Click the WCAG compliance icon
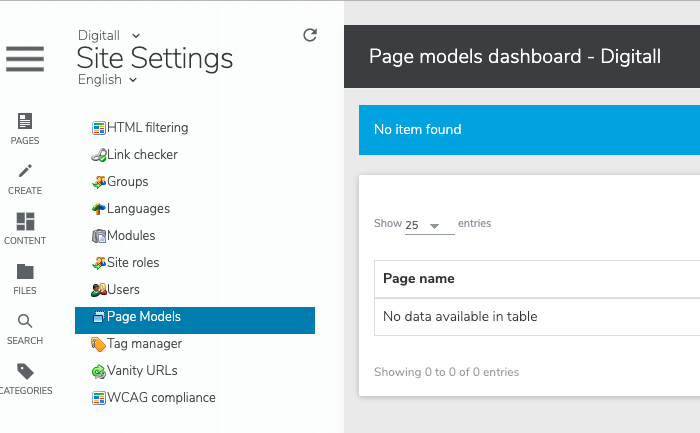700x433 pixels. pyautogui.click(x=99, y=398)
